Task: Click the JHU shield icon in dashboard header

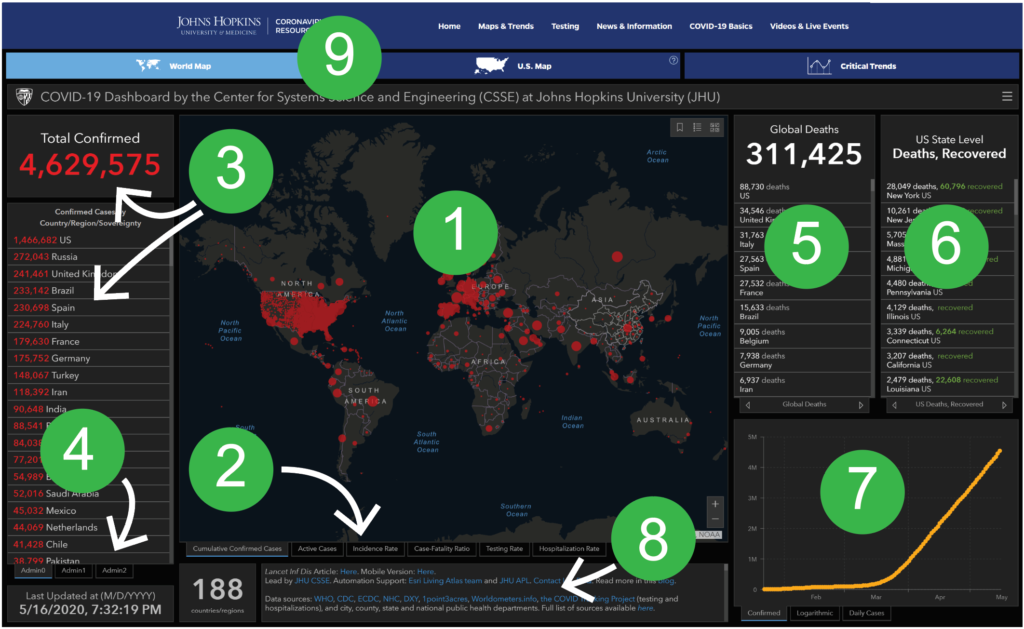Action: pyautogui.click(x=24, y=97)
